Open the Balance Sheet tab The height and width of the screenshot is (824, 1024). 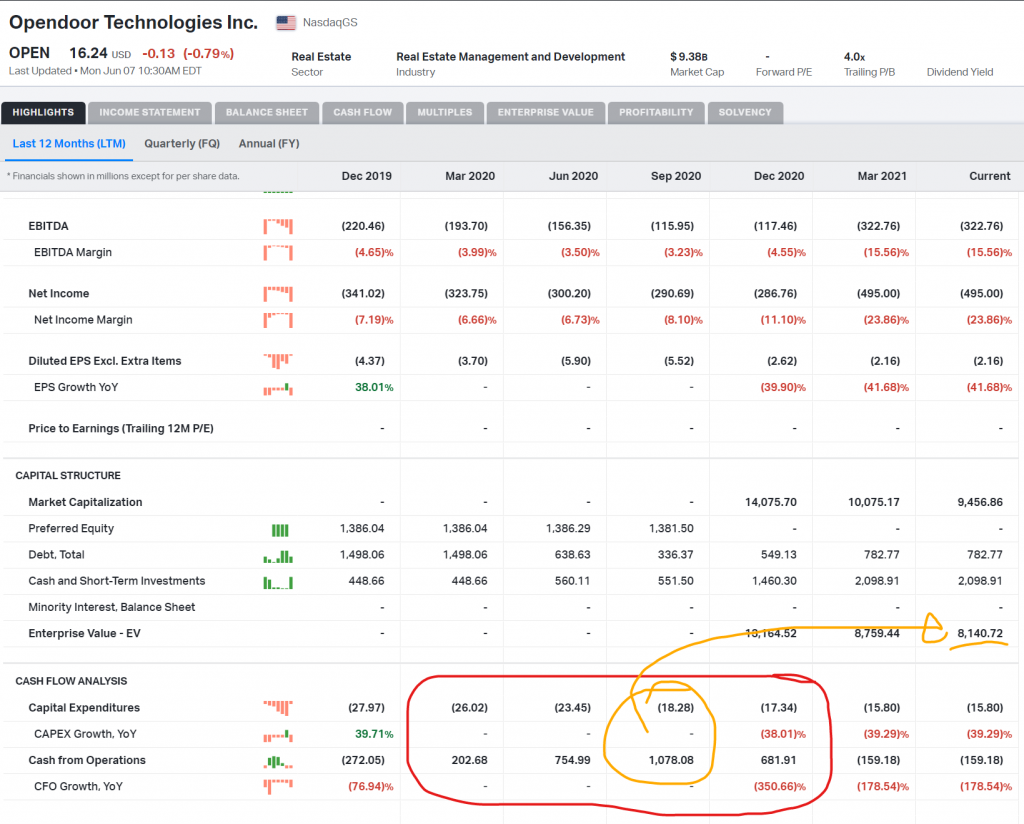click(266, 112)
